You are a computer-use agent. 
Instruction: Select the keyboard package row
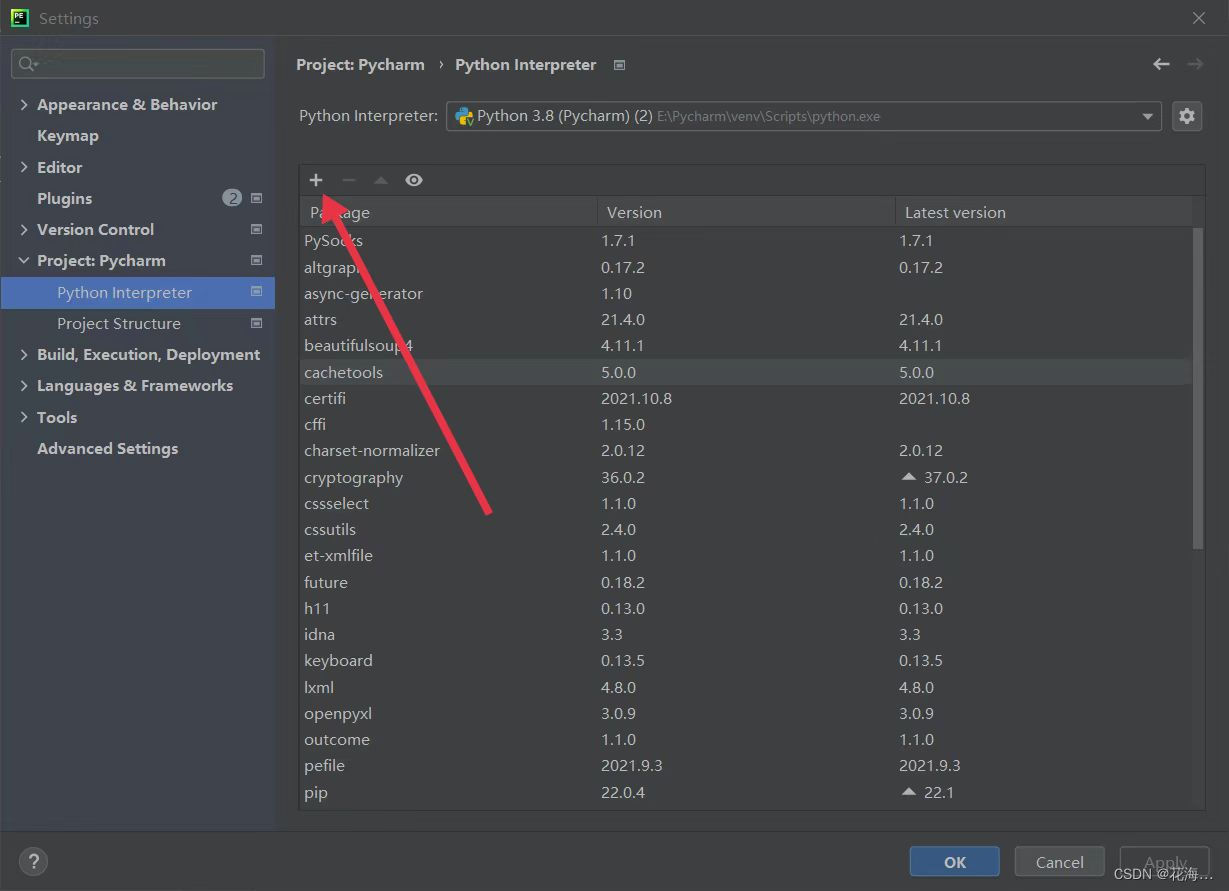[746, 660]
